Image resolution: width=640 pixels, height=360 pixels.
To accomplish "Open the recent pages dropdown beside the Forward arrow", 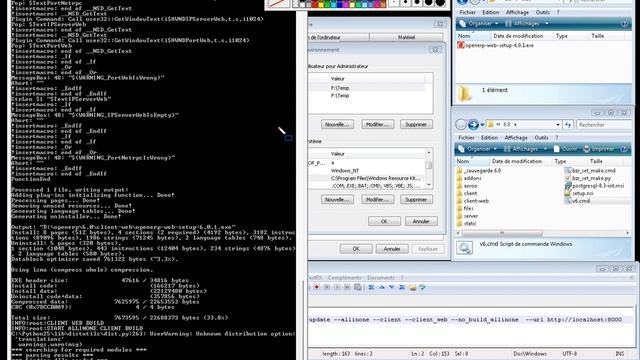I will [482, 125].
